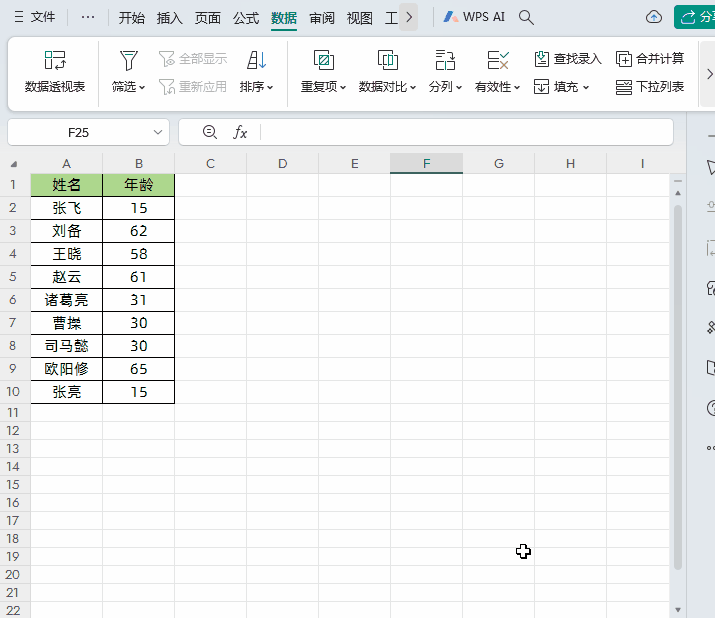Click the 合并计算 consolidate button

tap(650, 59)
